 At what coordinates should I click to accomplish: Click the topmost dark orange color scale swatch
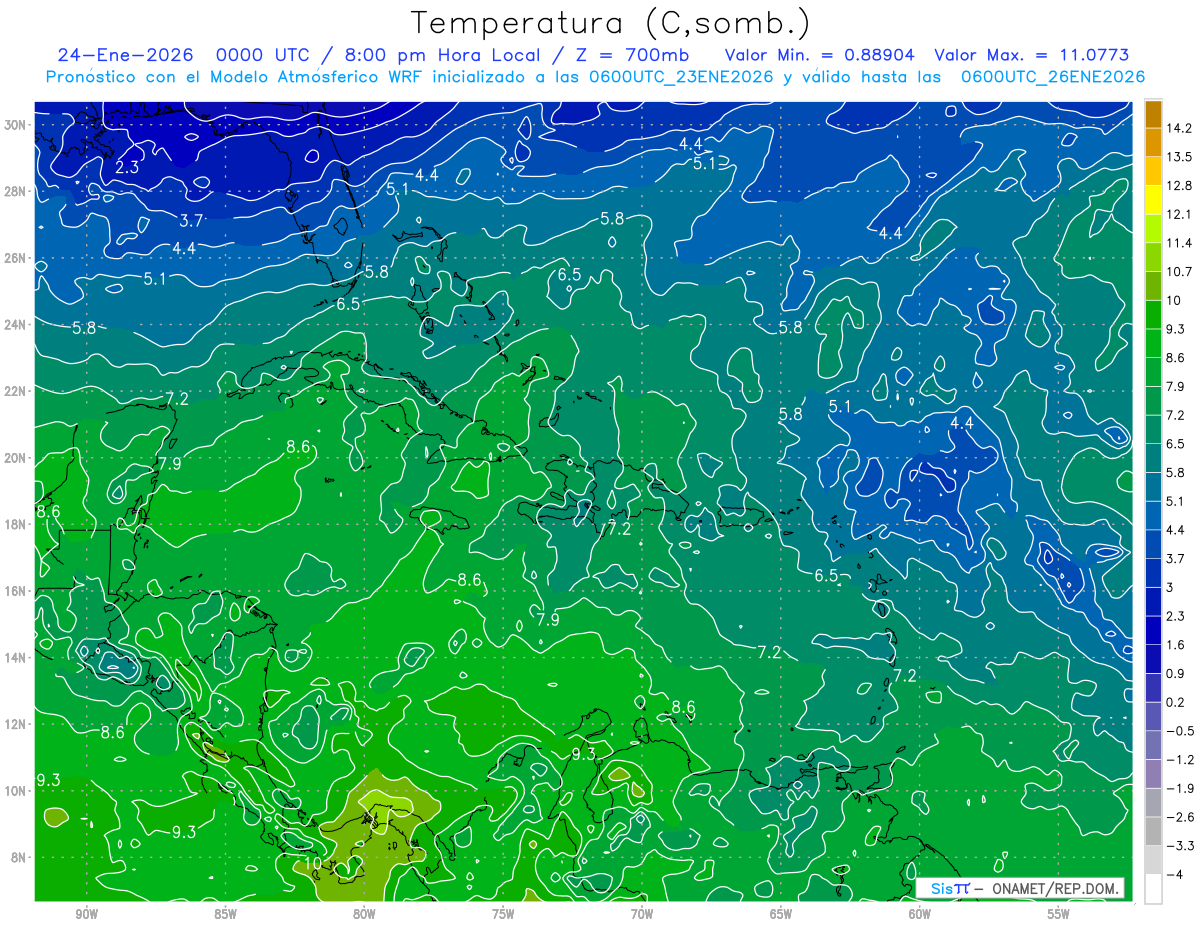coord(1153,113)
